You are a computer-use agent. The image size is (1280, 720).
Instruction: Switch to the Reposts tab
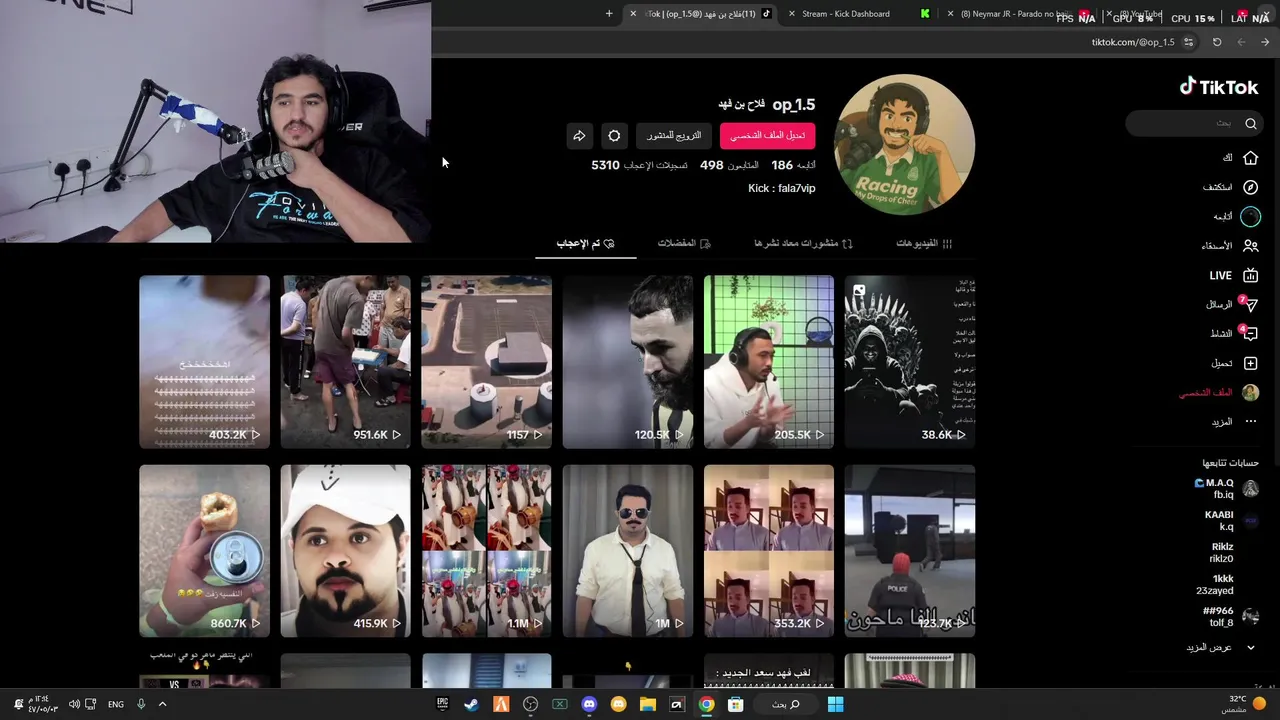point(804,243)
